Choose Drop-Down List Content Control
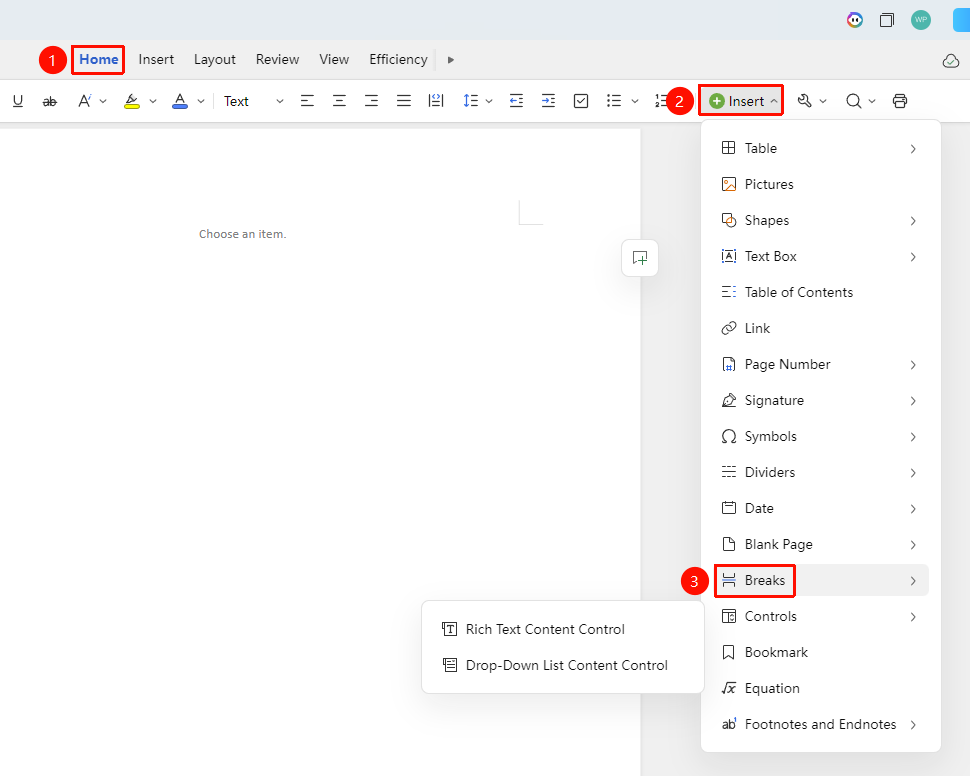The image size is (970, 776). [562, 665]
